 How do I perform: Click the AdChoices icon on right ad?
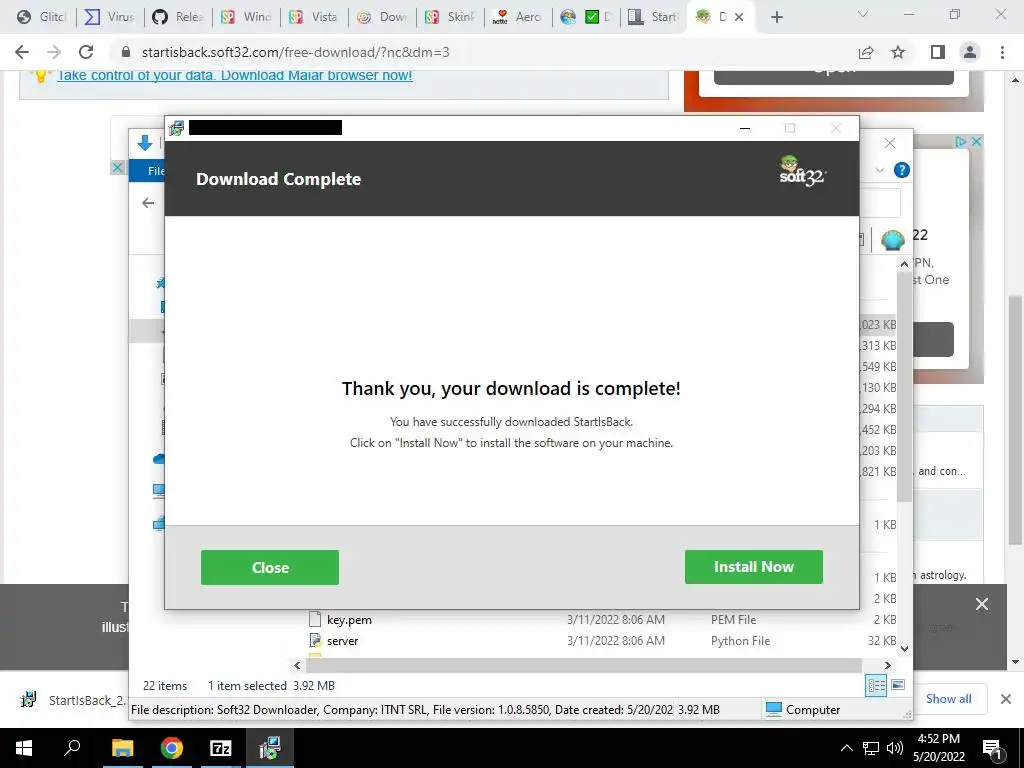click(x=961, y=141)
